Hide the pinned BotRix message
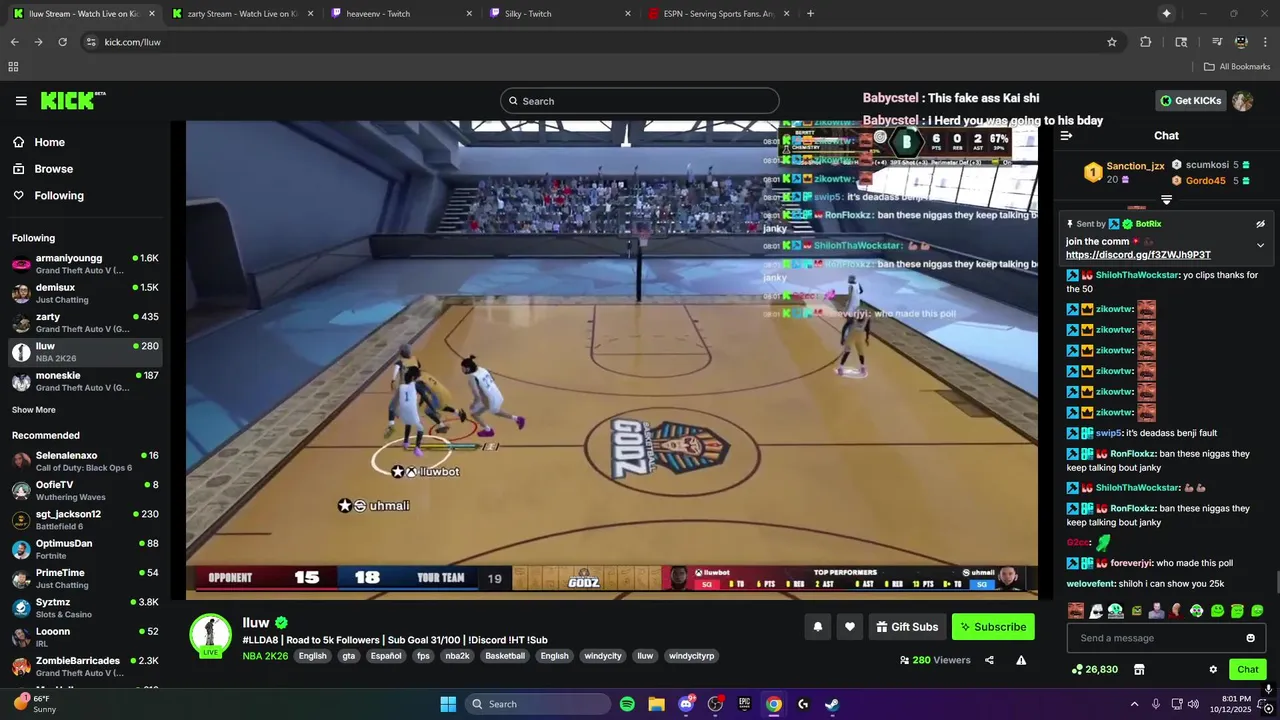The height and width of the screenshot is (720, 1280). pos(1260,224)
